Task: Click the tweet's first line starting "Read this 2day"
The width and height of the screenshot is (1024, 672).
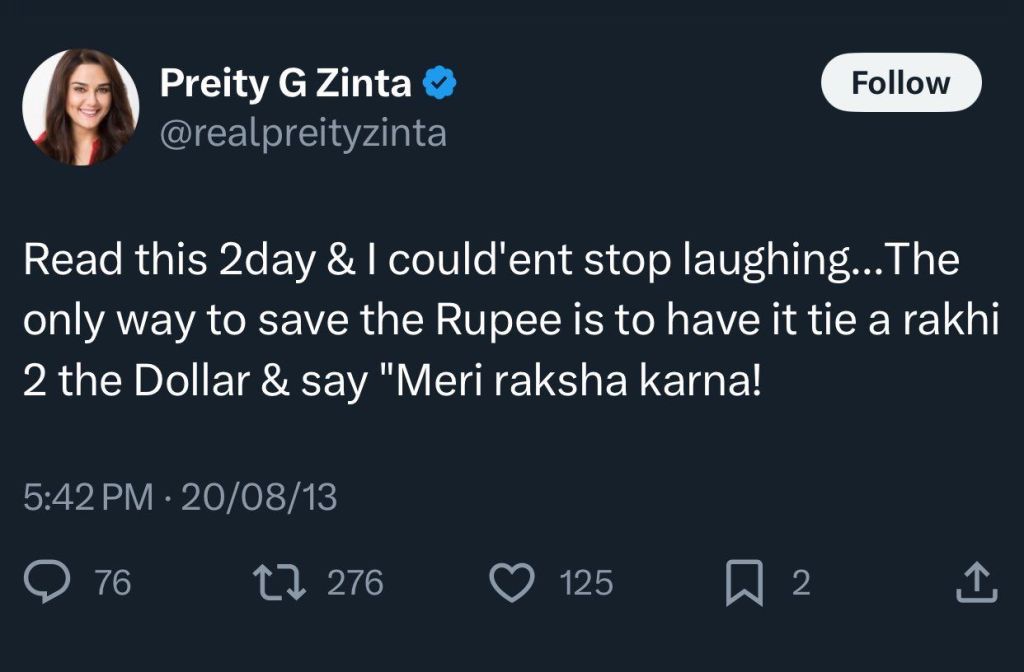Action: (490, 262)
